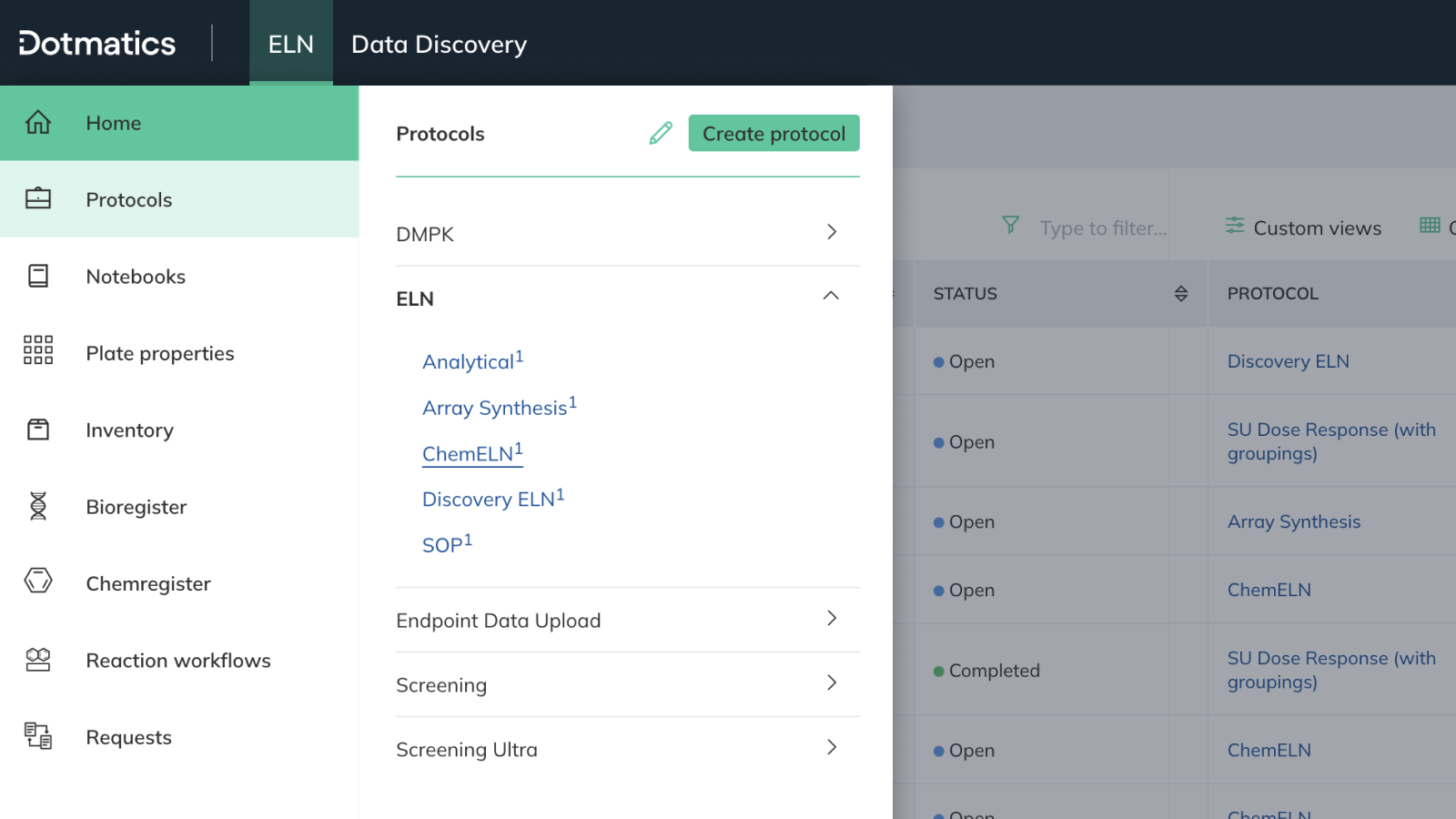The height and width of the screenshot is (819, 1456).
Task: Open Notebooks from the sidebar
Action: coord(179,276)
